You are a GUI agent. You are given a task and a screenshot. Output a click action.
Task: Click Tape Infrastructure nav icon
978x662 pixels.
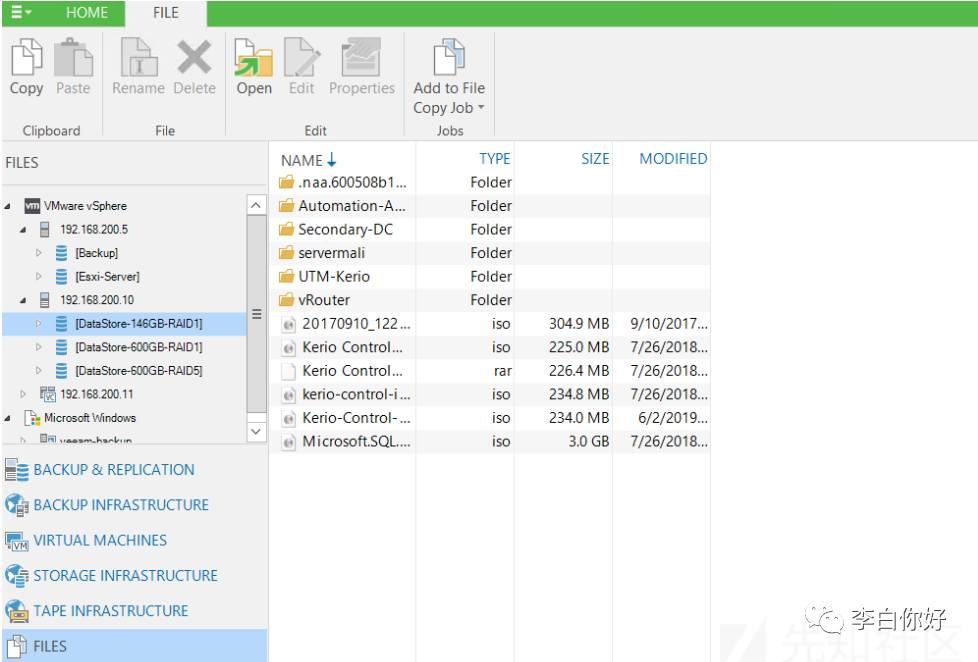[x=17, y=611]
